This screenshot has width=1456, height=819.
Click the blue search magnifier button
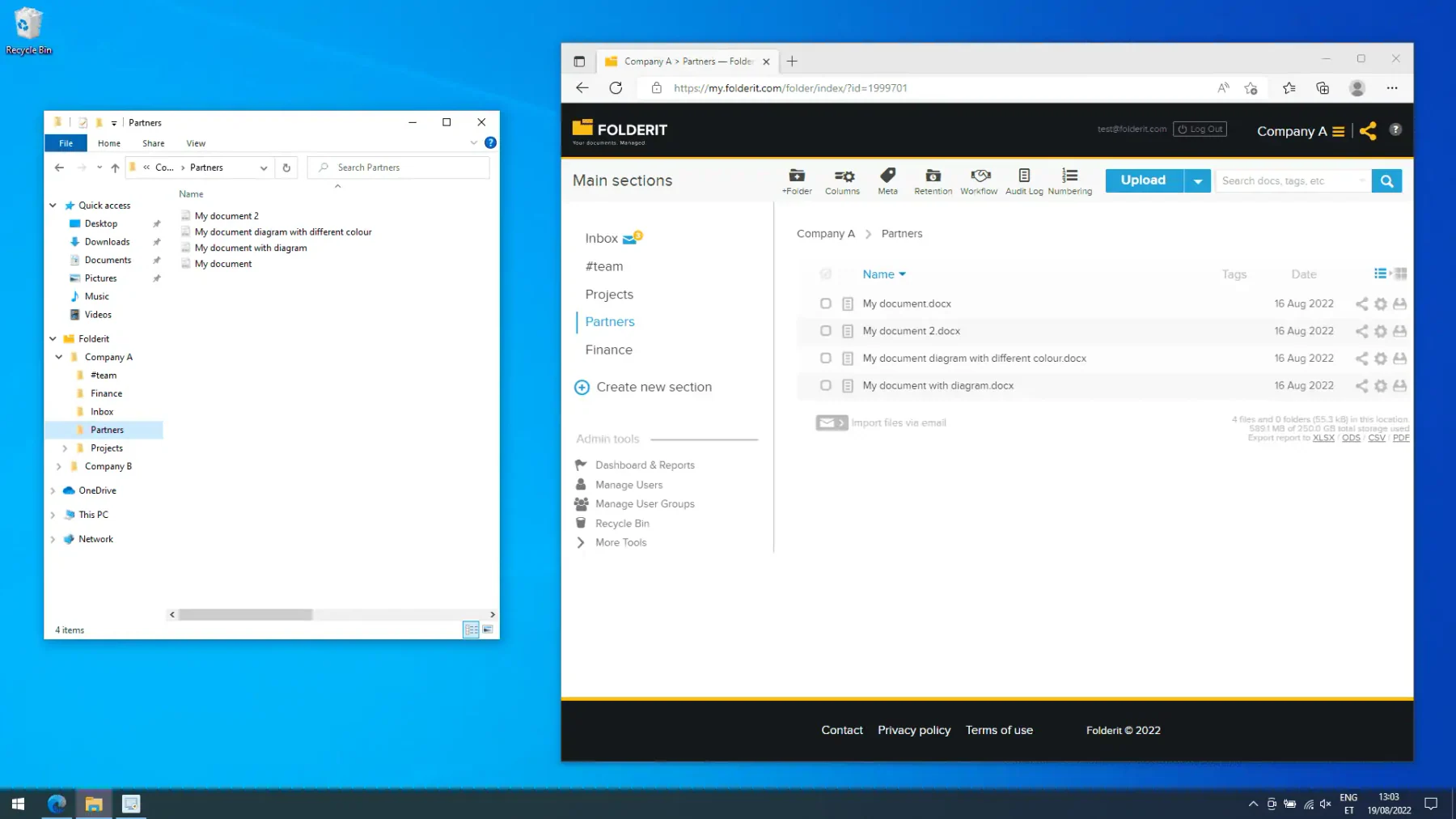1386,181
